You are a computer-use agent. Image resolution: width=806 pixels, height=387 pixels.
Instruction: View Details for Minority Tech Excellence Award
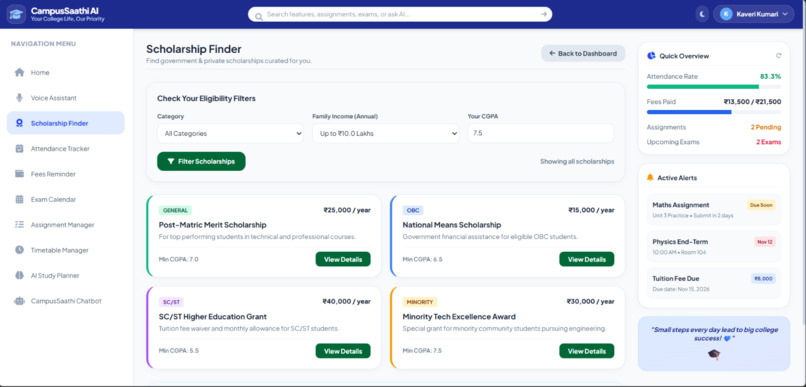587,351
